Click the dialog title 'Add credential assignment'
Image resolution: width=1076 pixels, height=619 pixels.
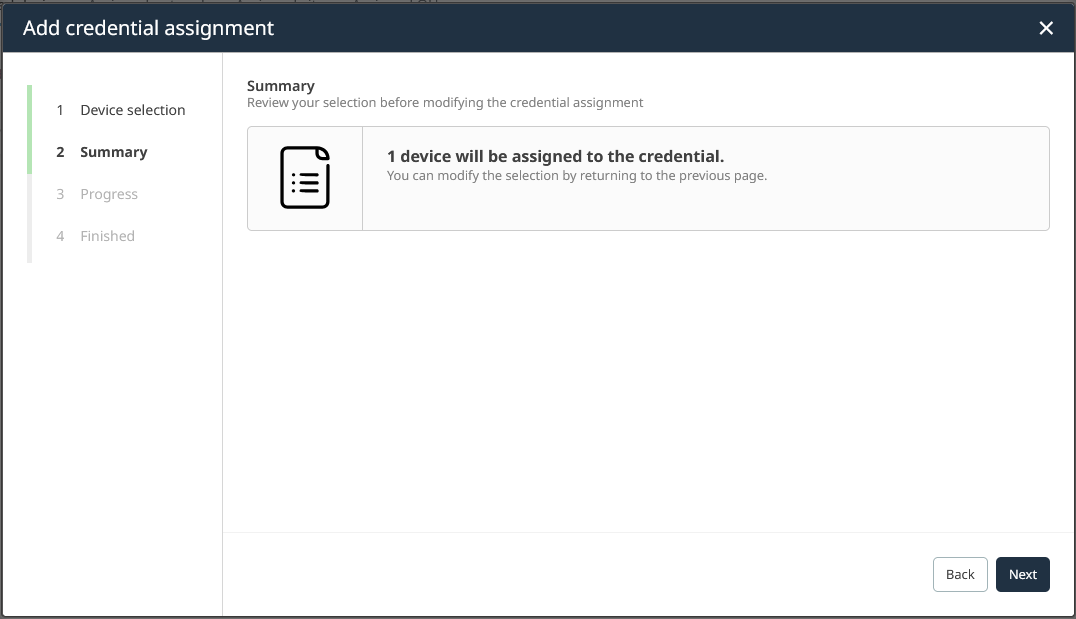[148, 28]
